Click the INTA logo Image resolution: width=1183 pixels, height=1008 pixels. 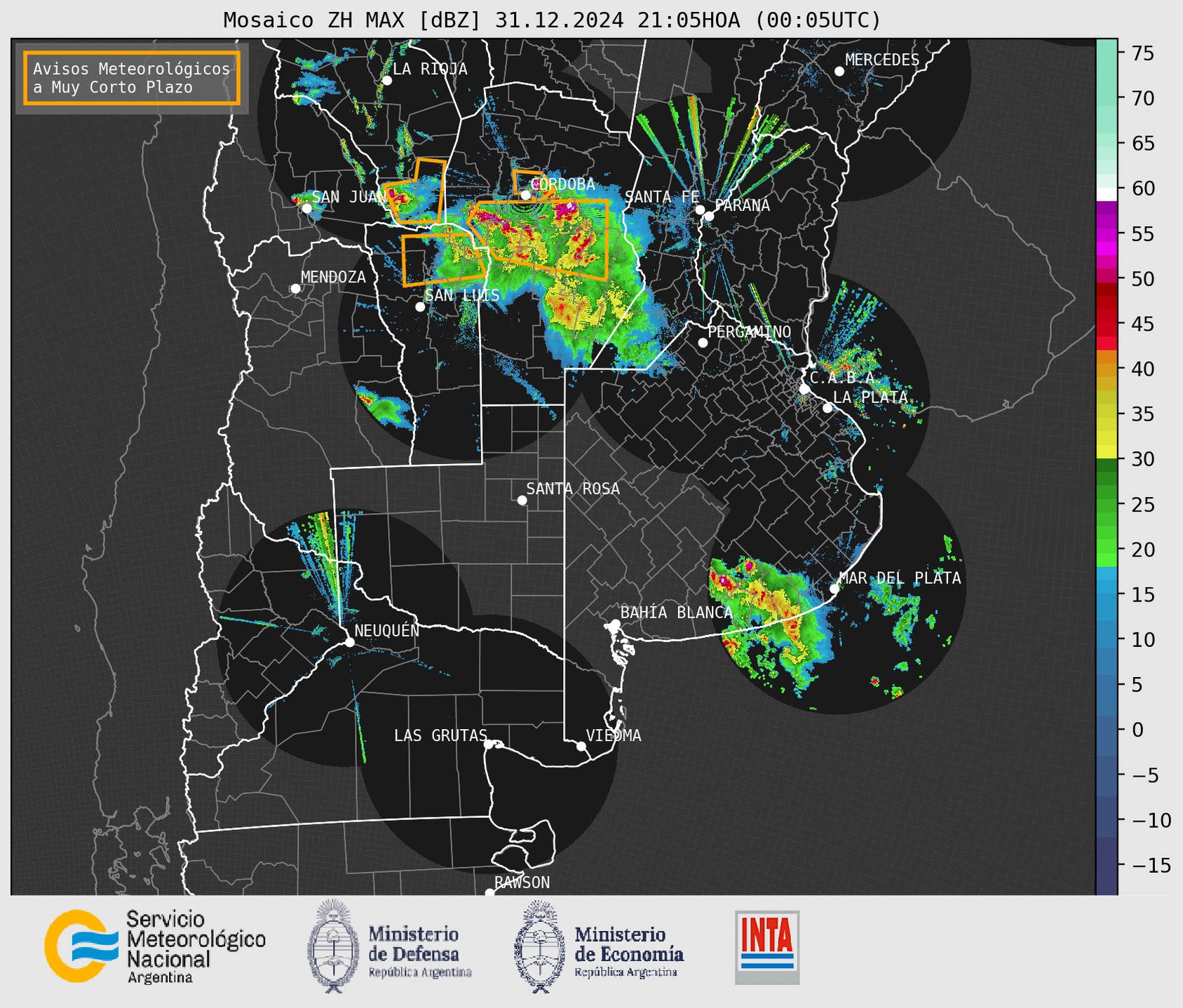(x=767, y=947)
